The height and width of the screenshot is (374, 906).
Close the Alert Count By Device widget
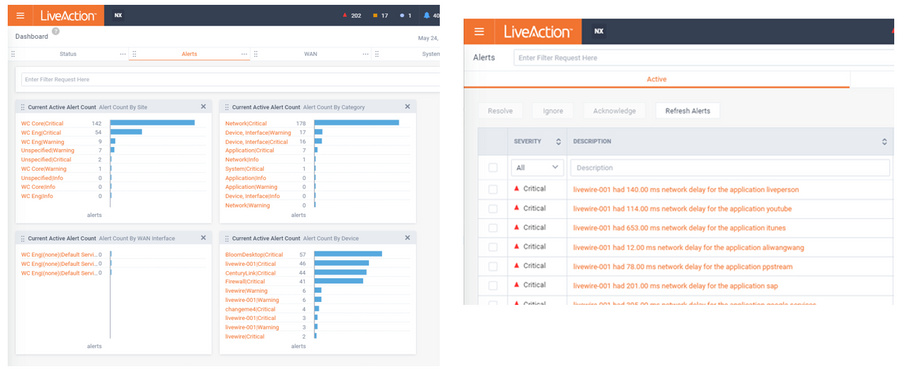407,238
